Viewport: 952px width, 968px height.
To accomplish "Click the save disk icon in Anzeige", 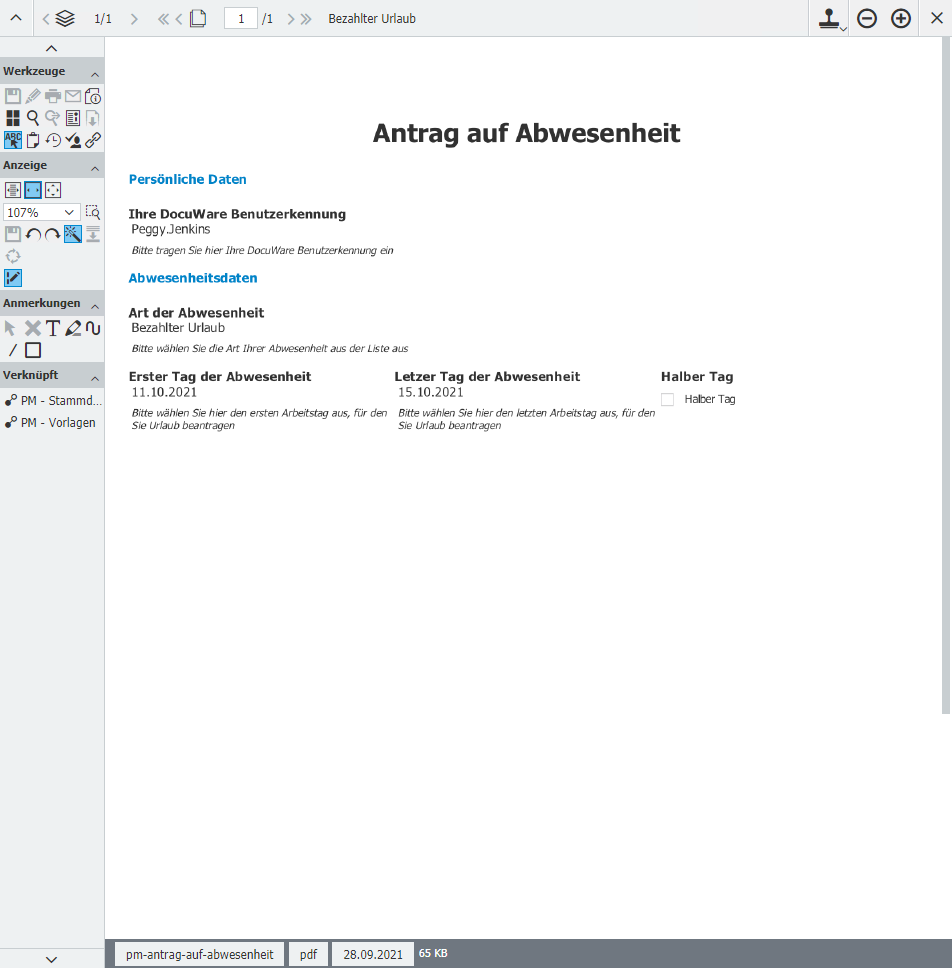I will [x=13, y=234].
